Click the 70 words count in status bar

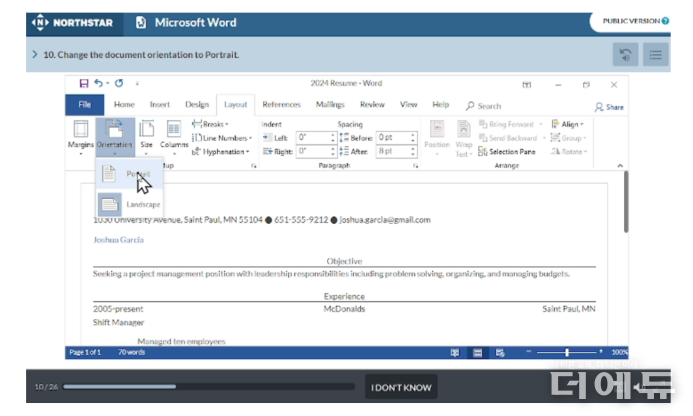131,352
